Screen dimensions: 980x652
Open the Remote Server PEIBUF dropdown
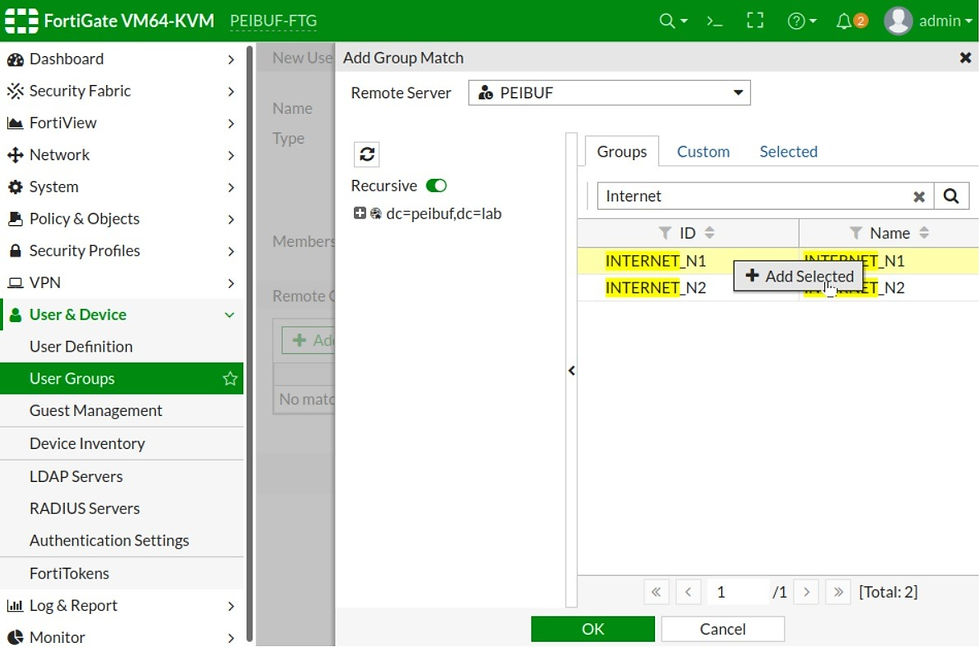pos(609,93)
